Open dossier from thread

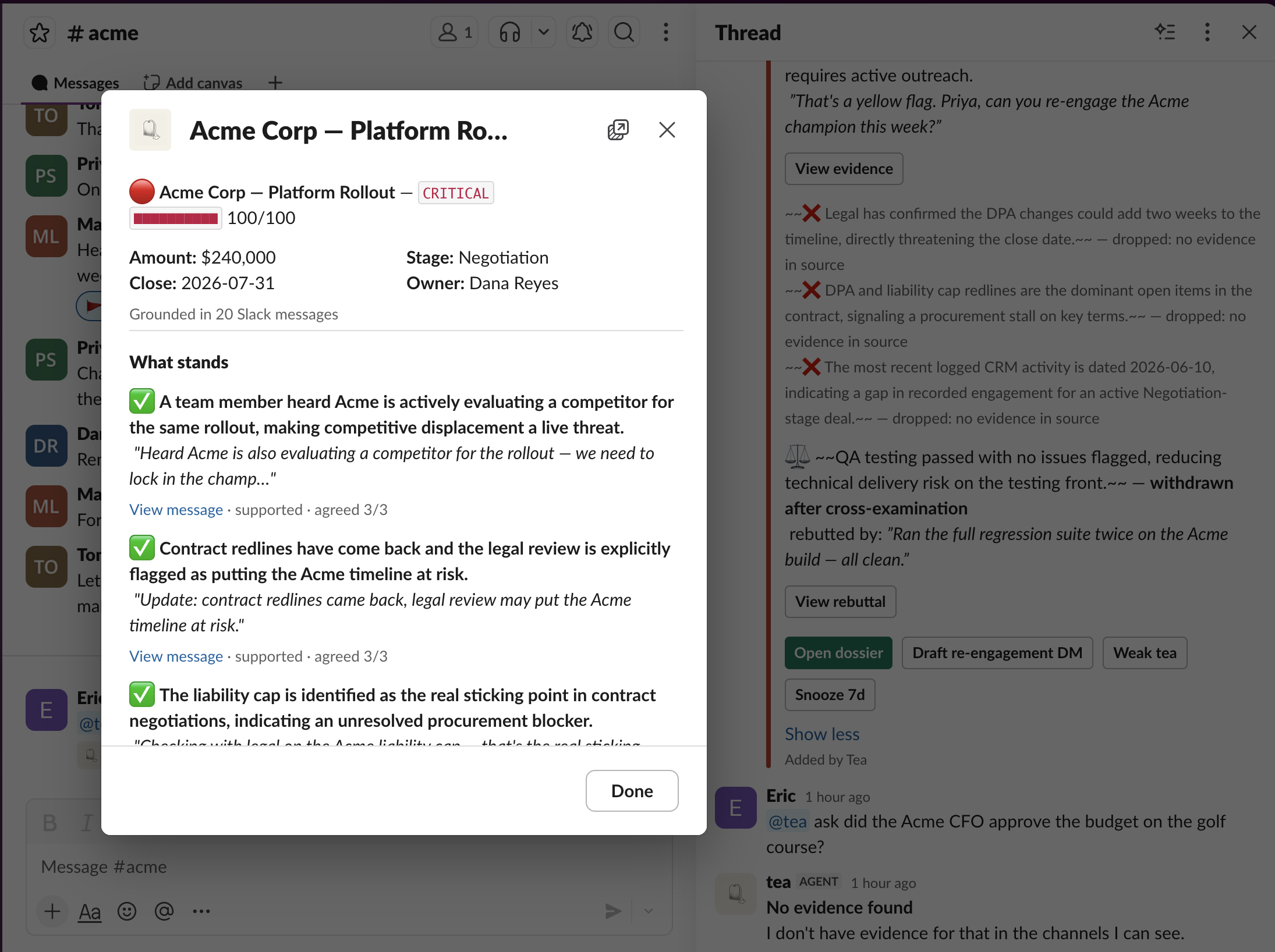[838, 653]
